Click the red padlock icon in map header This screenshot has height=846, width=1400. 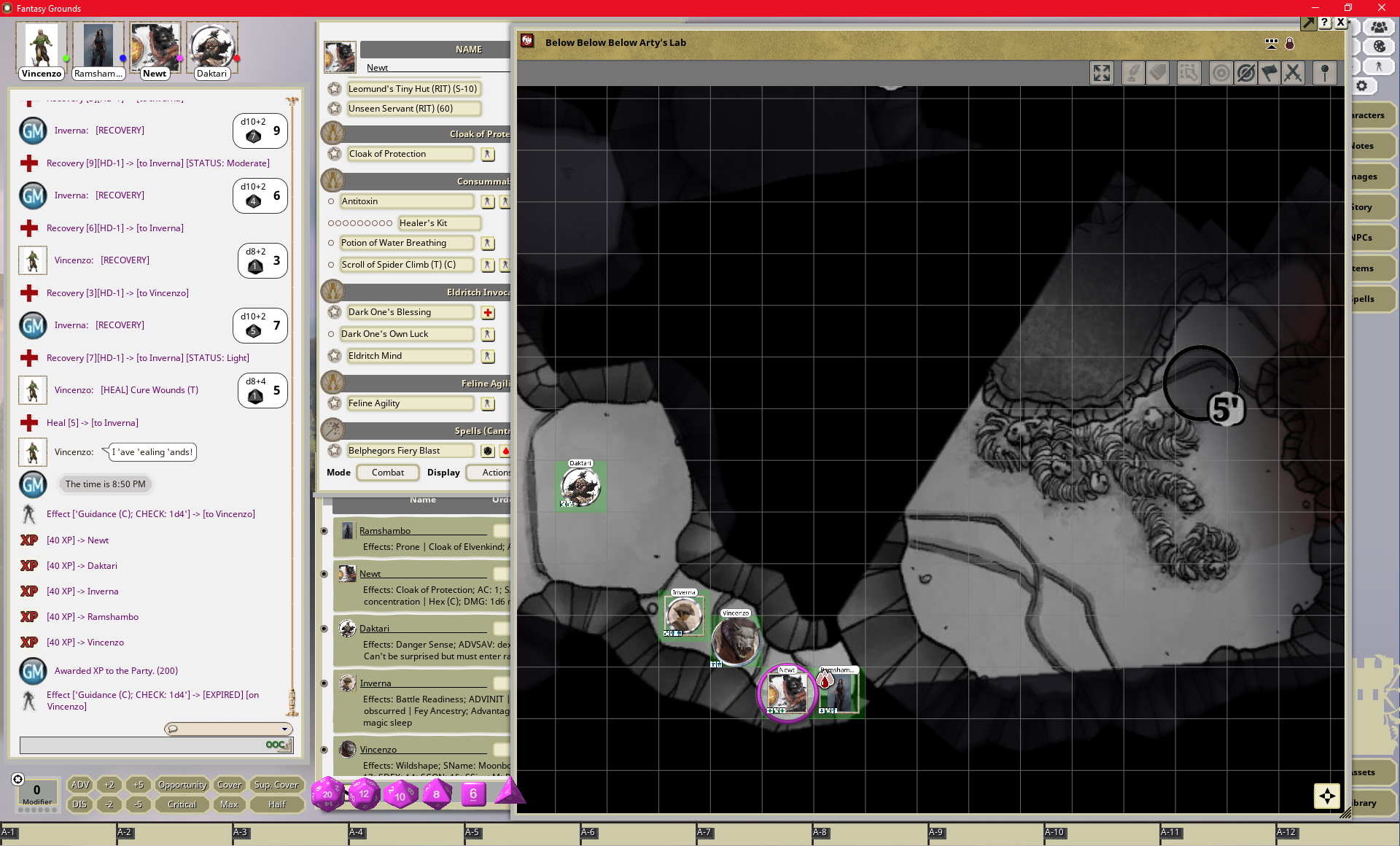click(x=1289, y=44)
